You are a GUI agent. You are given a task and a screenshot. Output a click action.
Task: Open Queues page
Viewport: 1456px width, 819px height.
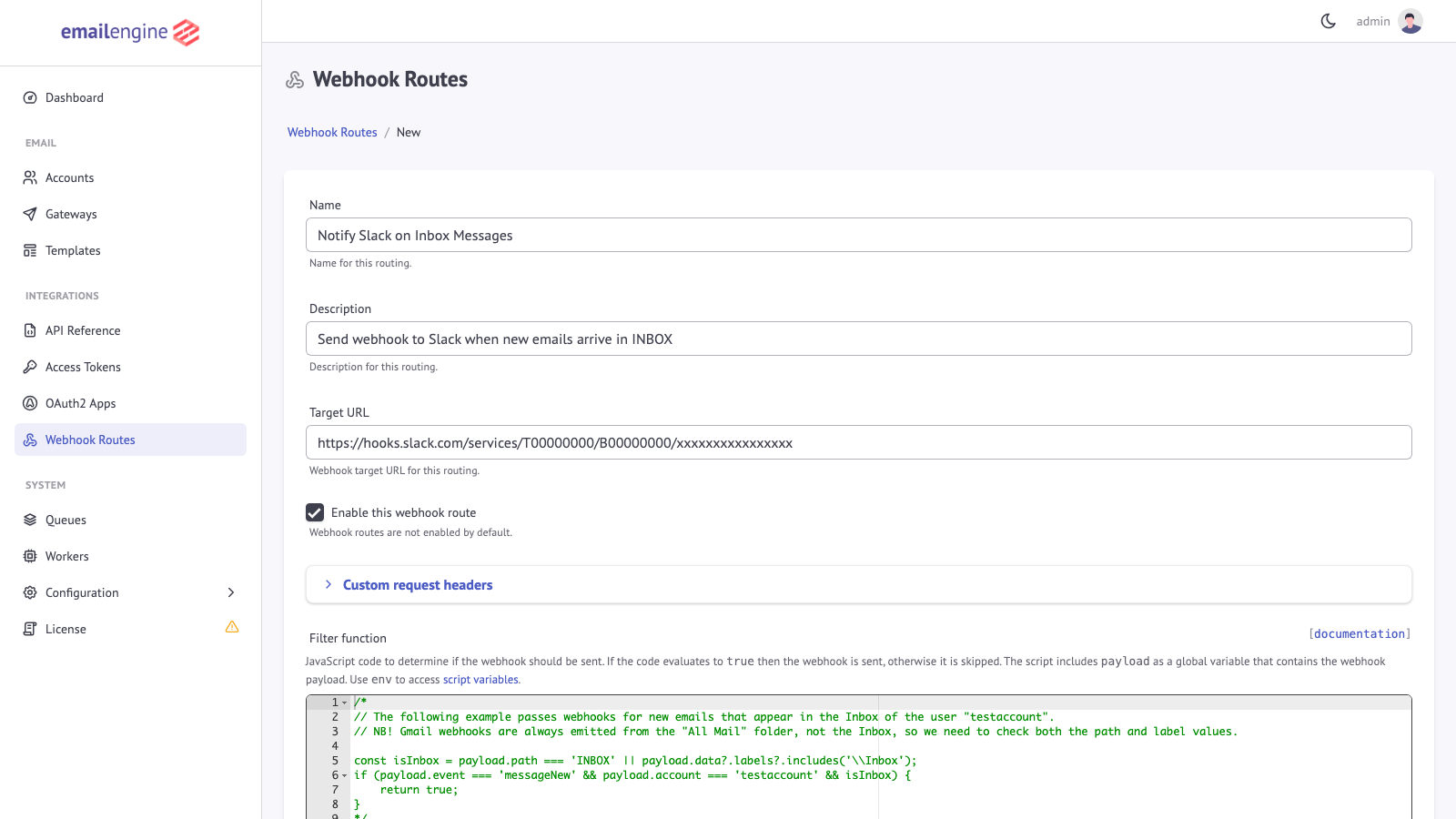[x=130, y=520]
